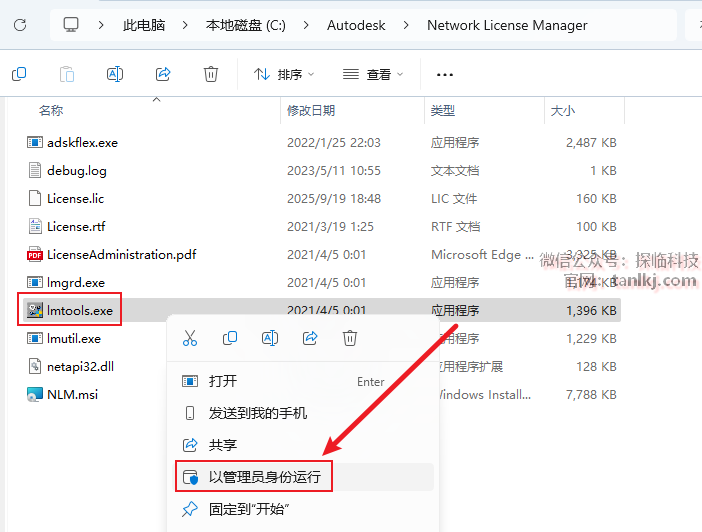Screen dimensions: 702x532
Task: Sort by 名称 column header
Action: pyautogui.click(x=51, y=110)
